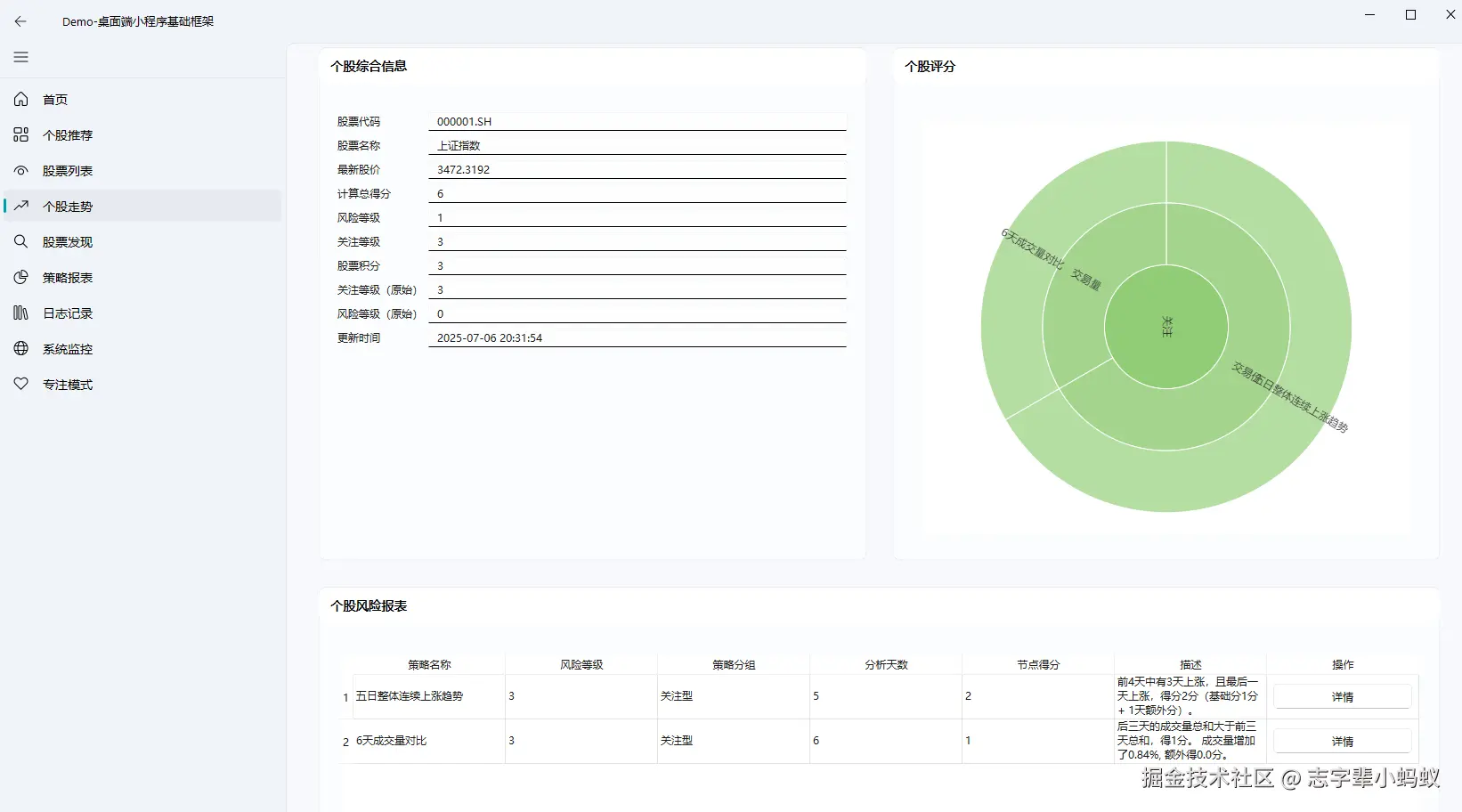Click the globe icon beside 系统监控
This screenshot has height=812, width=1462.
coord(20,348)
